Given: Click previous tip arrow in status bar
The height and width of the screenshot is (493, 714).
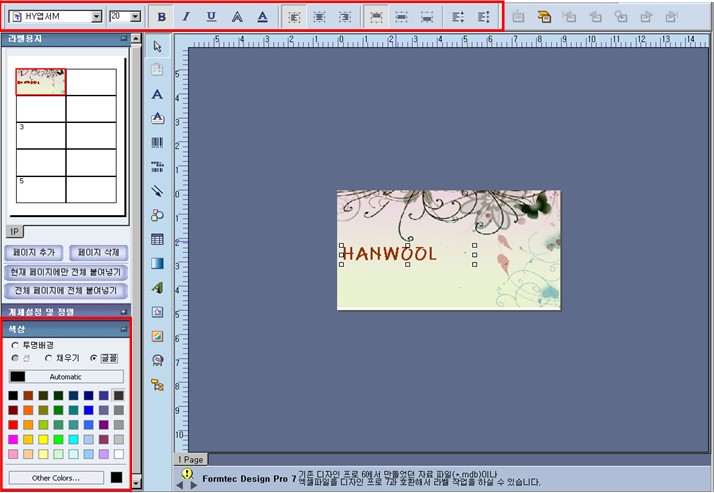Looking at the screenshot, I should point(180,486).
